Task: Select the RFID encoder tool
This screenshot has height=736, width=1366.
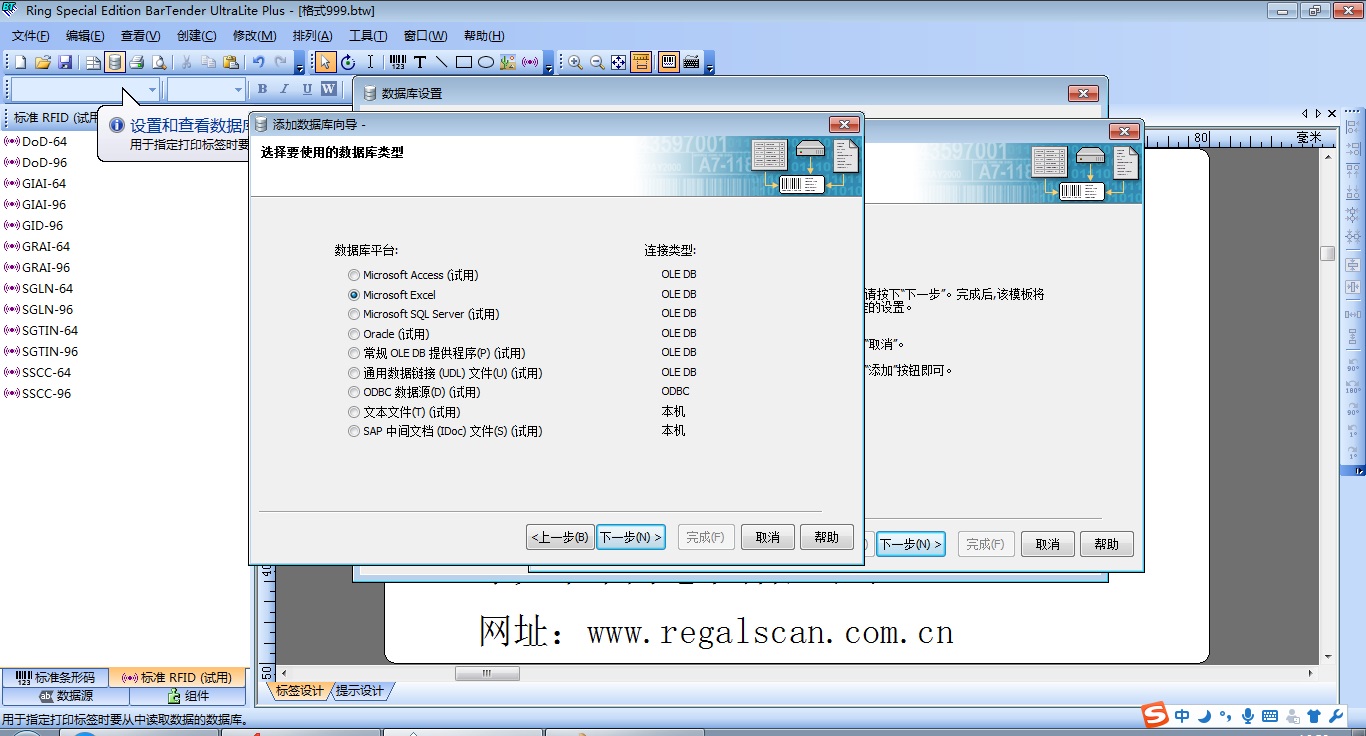Action: click(x=530, y=62)
